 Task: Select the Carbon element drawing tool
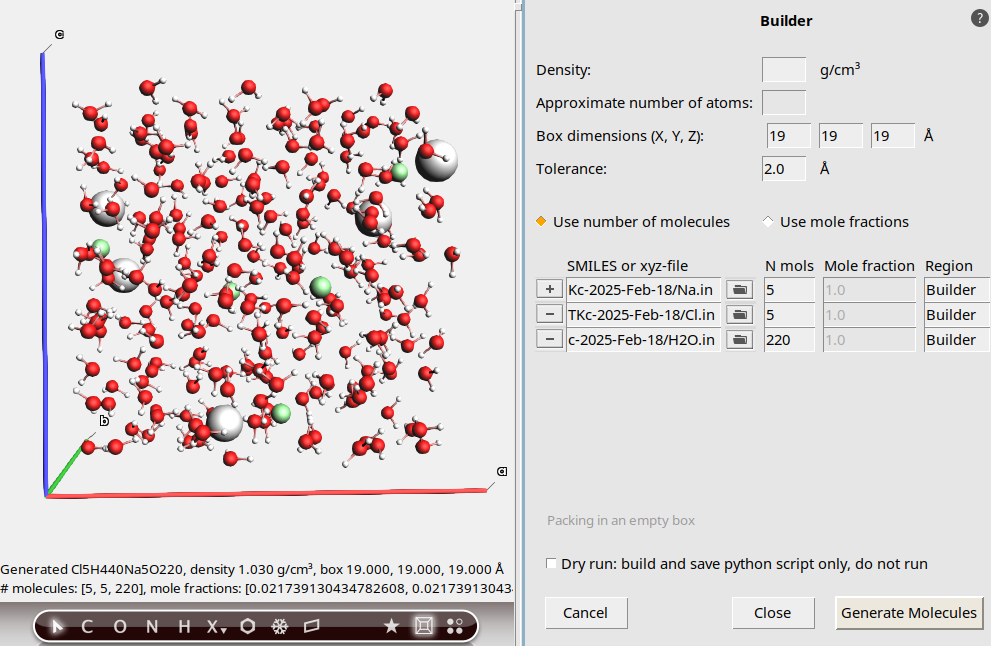tap(86, 625)
